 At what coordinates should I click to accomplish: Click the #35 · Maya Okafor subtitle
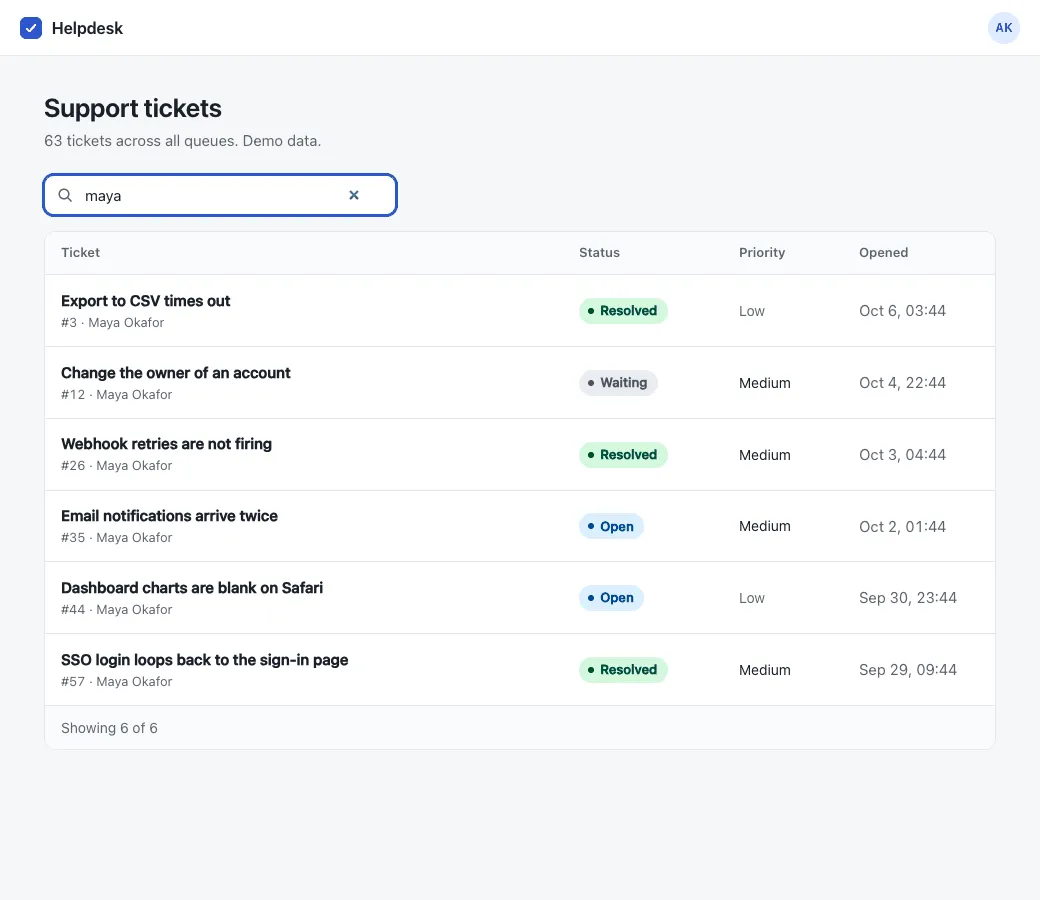(x=116, y=538)
